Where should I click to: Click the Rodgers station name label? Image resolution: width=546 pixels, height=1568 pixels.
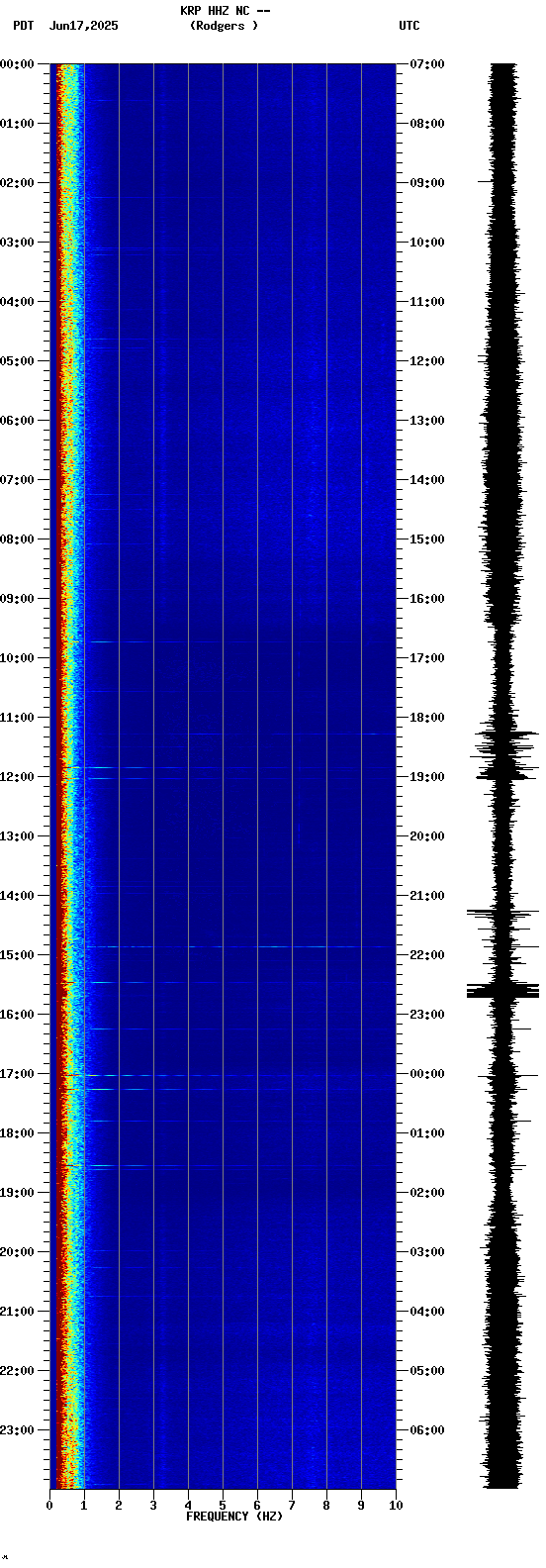click(225, 26)
